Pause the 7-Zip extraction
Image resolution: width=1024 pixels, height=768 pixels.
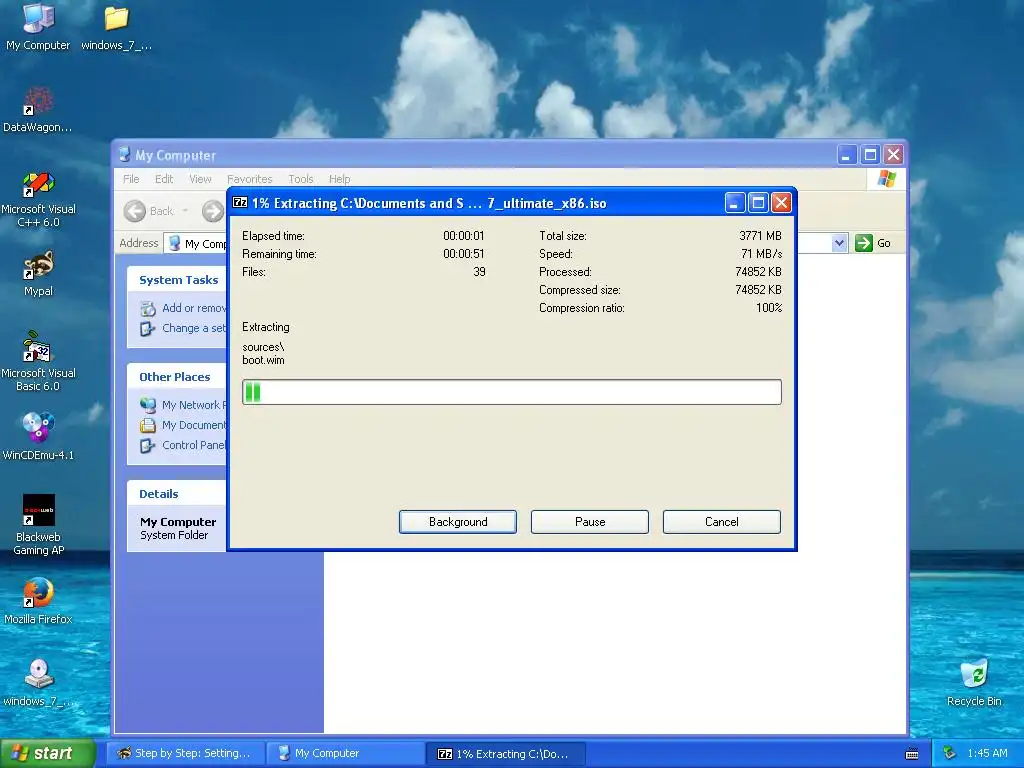click(590, 522)
